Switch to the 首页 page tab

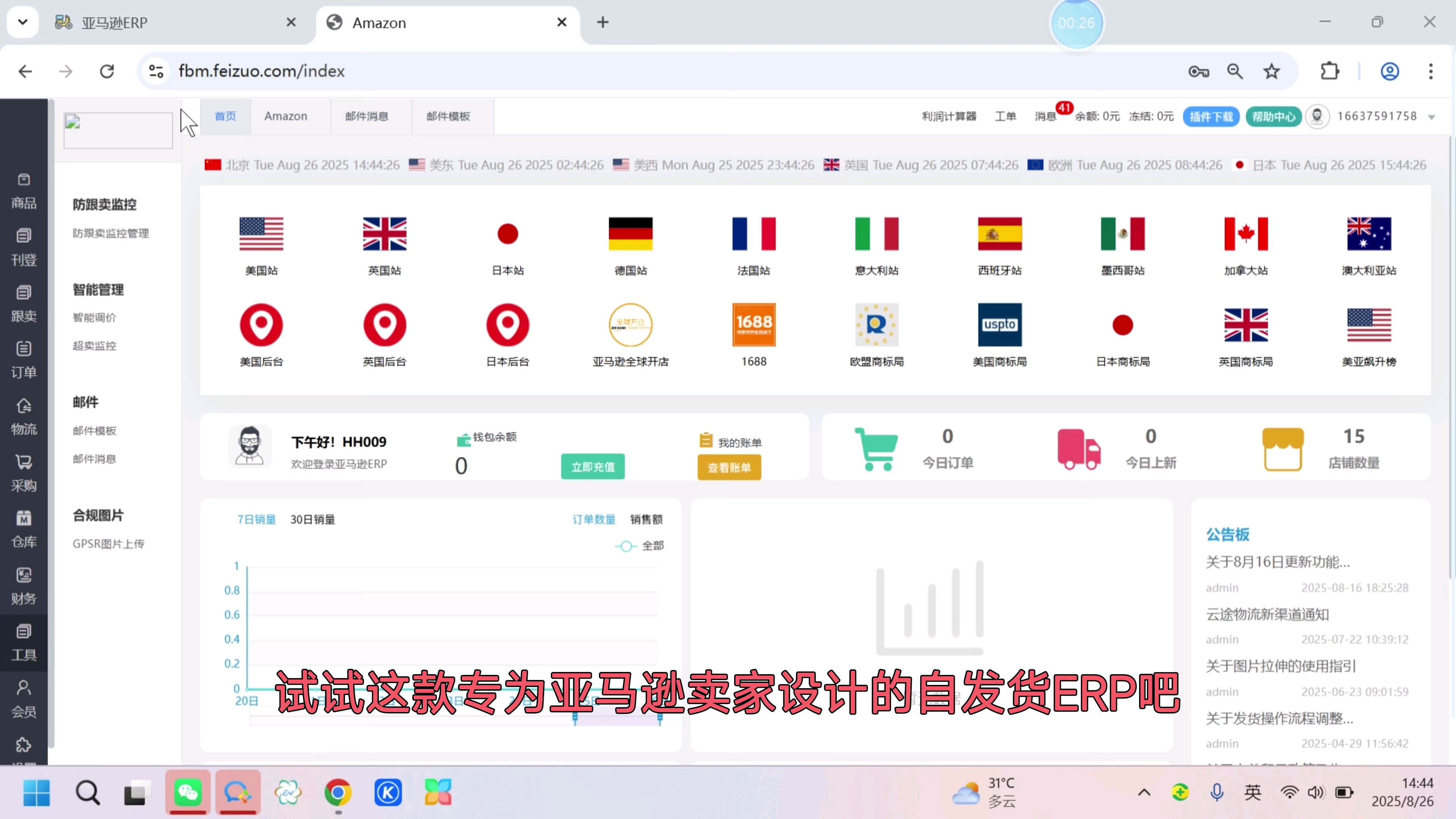pos(226,116)
